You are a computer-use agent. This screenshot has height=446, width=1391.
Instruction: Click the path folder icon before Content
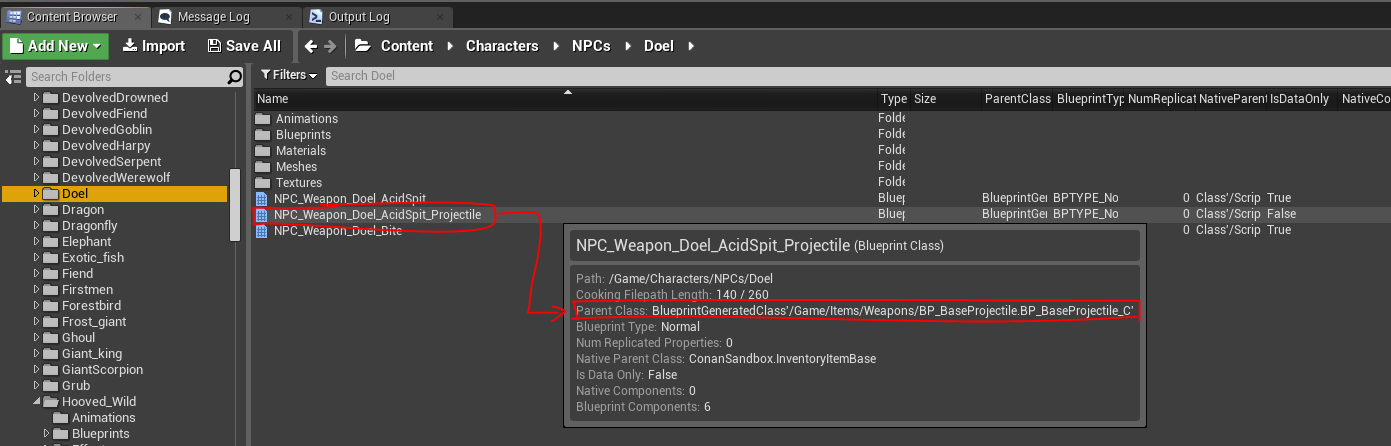(363, 46)
